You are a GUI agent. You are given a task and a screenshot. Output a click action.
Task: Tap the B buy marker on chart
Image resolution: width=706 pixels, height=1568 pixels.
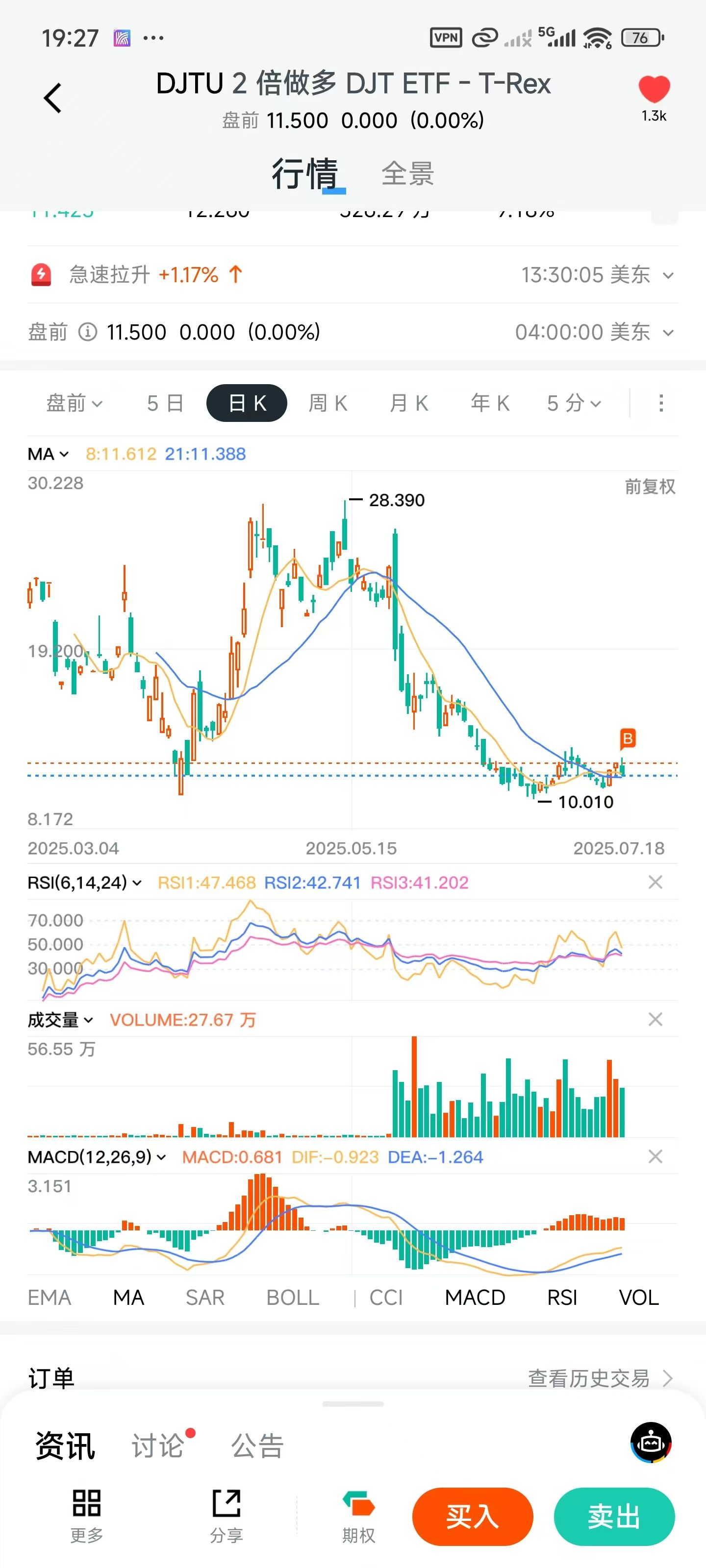coord(628,739)
